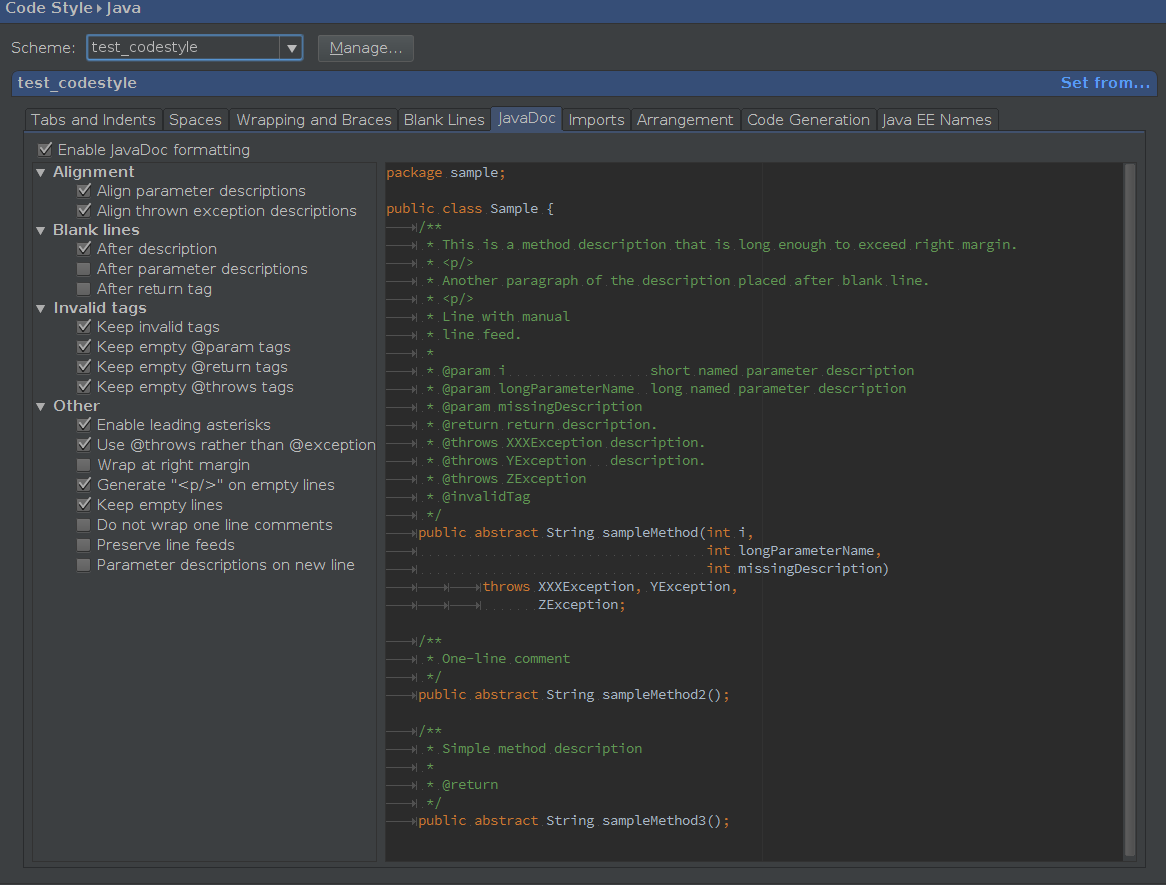Collapse the Other section
Image resolution: width=1166 pixels, height=885 pixels.
(40, 405)
